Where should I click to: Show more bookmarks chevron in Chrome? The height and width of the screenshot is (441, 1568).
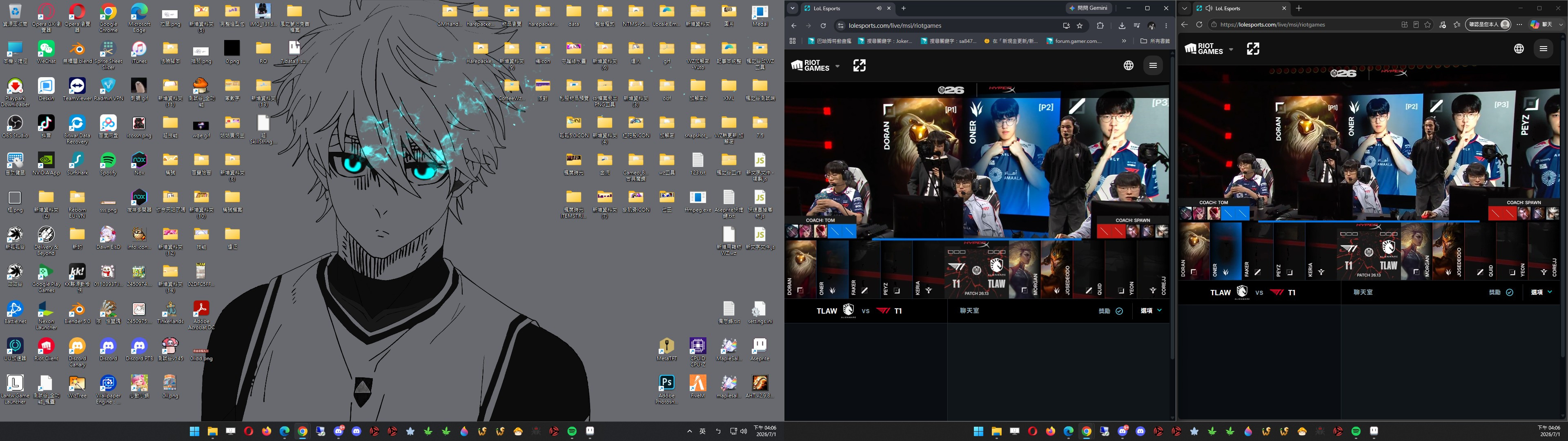tap(1124, 41)
